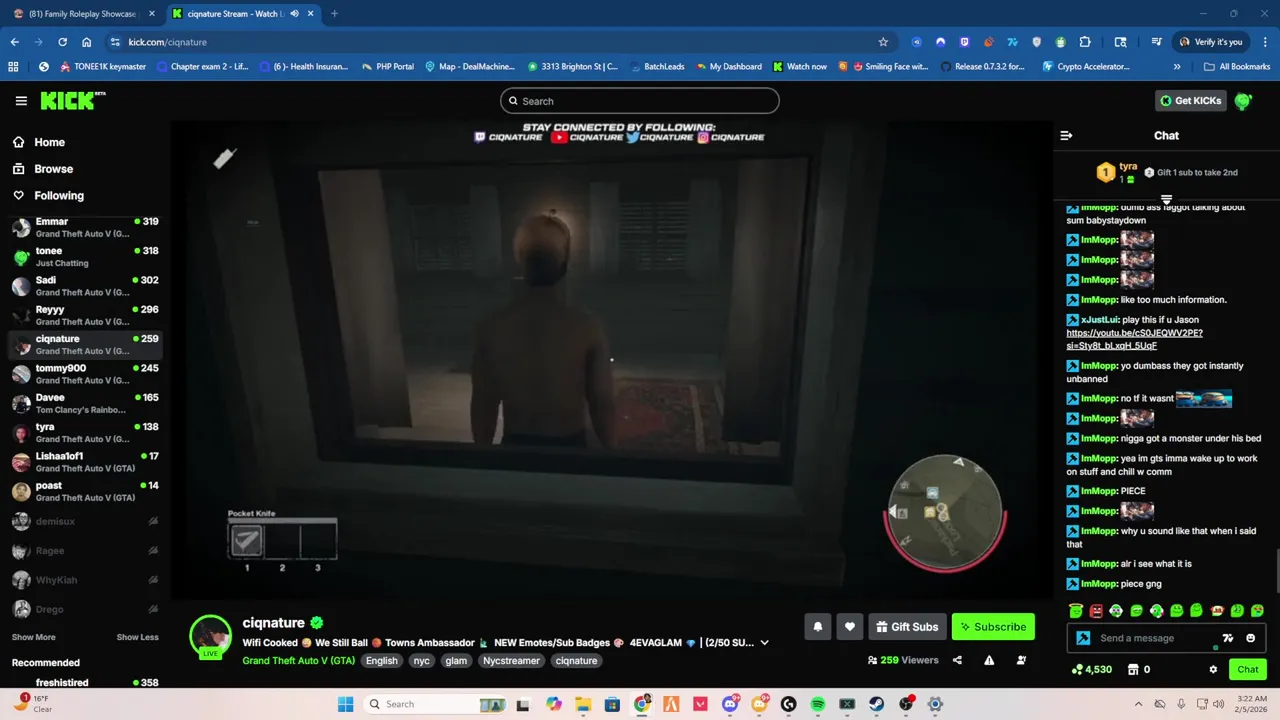Click the Kick search field
Image resolution: width=1280 pixels, height=720 pixels.
click(640, 101)
